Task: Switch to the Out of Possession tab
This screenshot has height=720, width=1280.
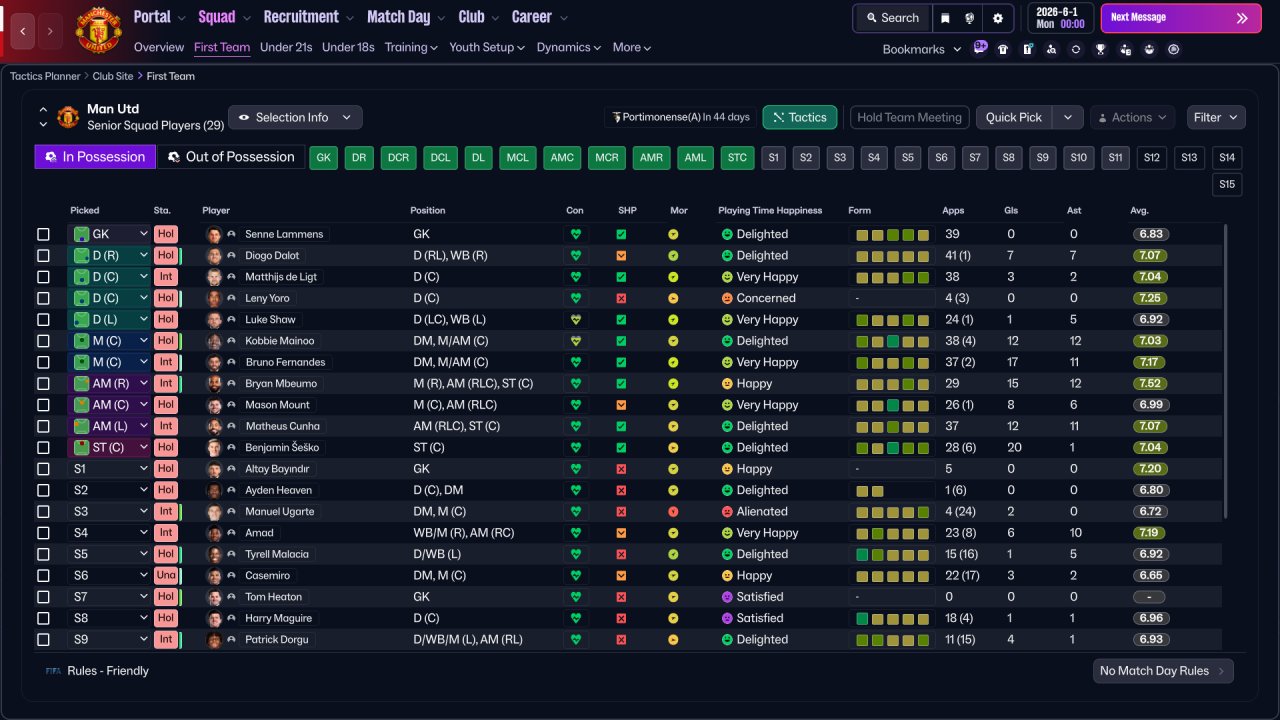Action: pos(231,157)
